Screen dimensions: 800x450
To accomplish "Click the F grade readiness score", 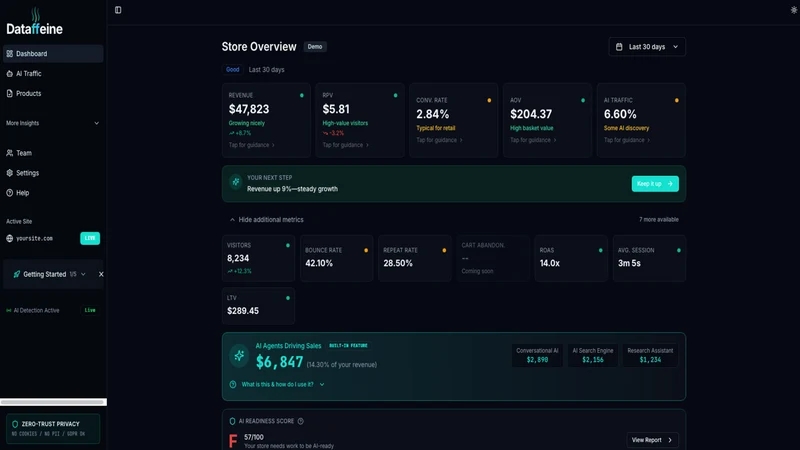I will [x=233, y=441].
